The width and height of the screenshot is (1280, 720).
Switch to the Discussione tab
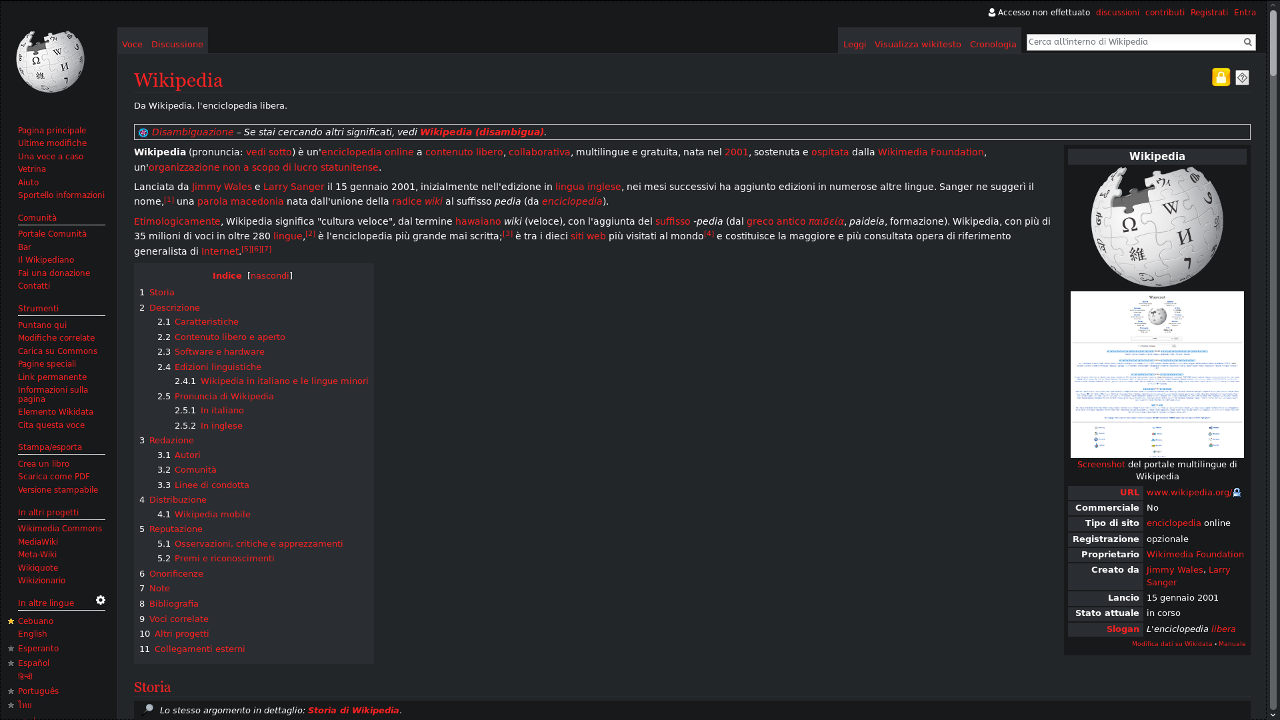click(x=176, y=44)
